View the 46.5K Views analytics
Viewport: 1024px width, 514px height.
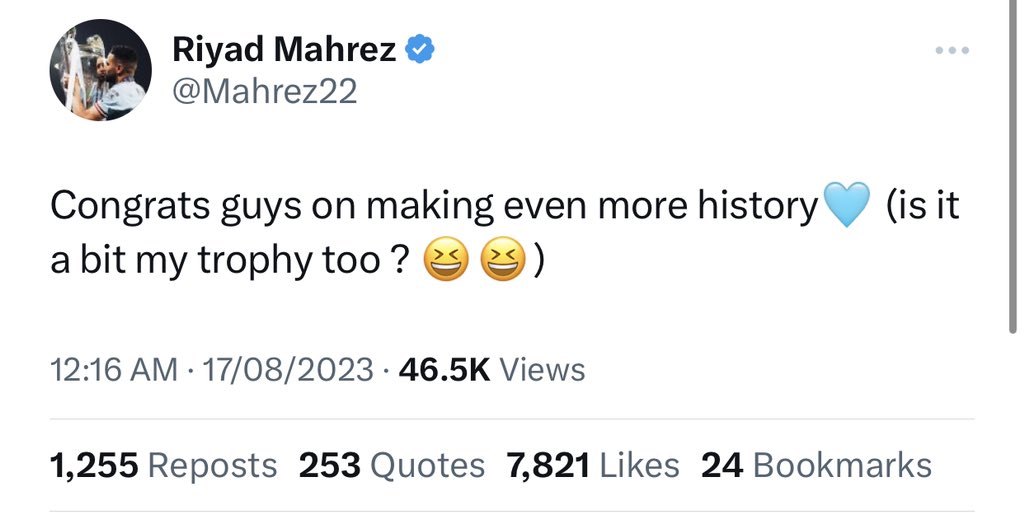491,370
